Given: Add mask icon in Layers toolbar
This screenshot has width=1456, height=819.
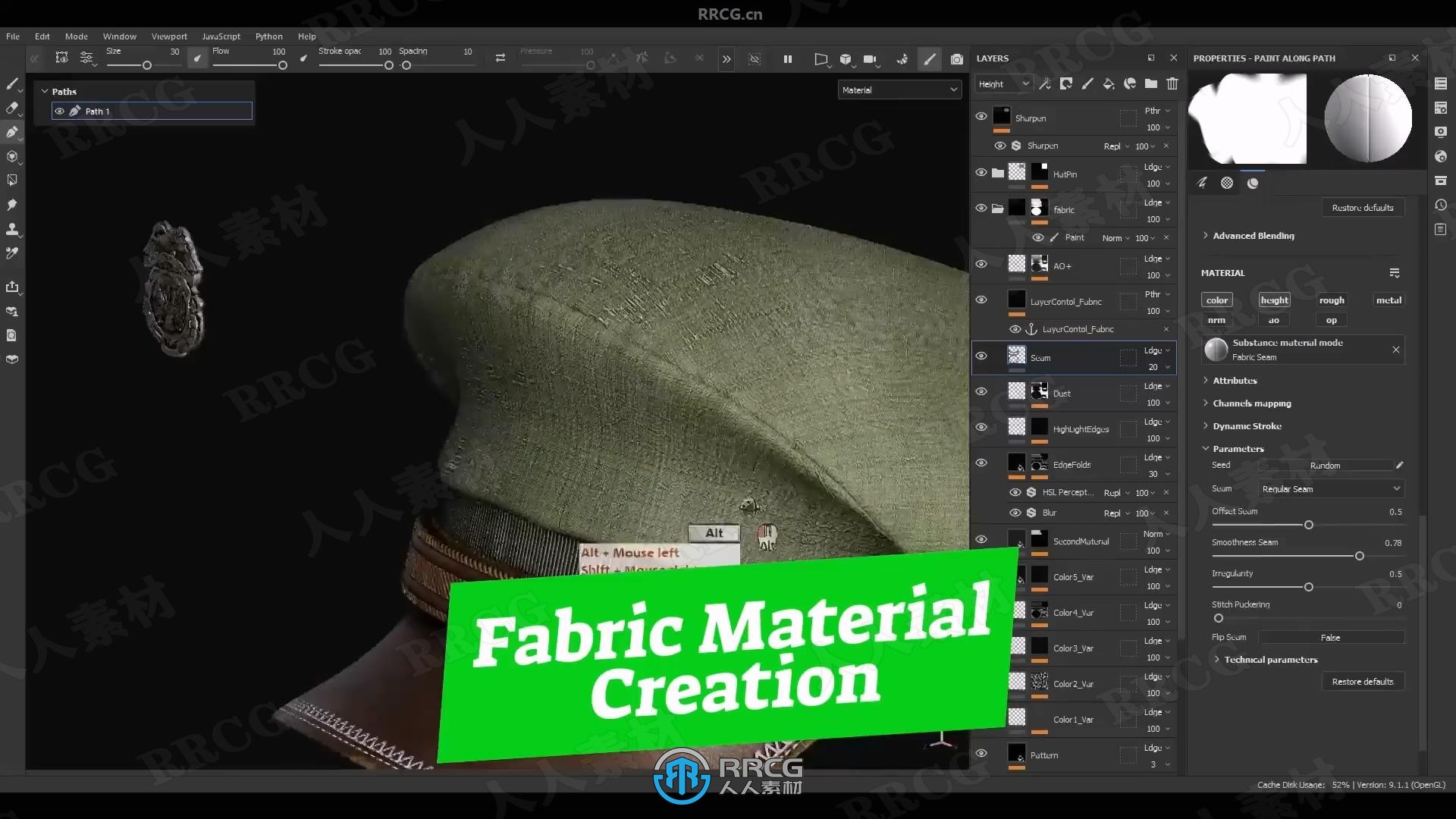Looking at the screenshot, I should (x=1066, y=84).
